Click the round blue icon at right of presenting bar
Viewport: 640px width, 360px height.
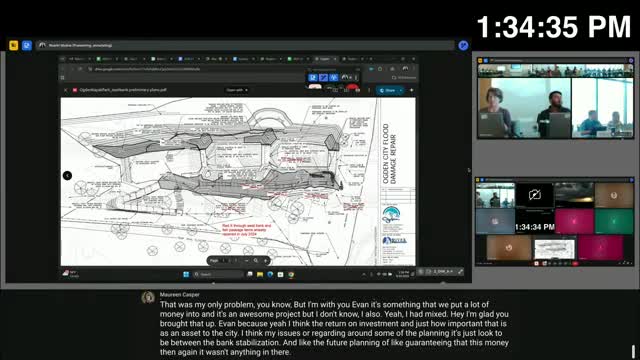[463, 45]
